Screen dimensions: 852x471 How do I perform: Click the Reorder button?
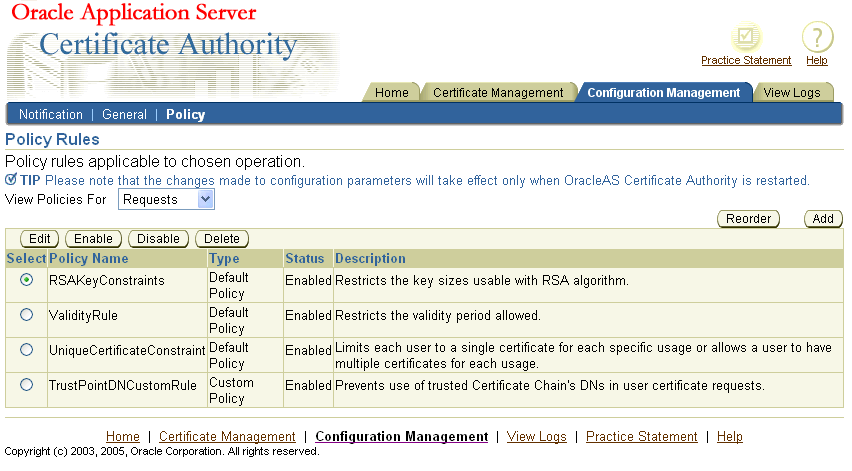(749, 218)
